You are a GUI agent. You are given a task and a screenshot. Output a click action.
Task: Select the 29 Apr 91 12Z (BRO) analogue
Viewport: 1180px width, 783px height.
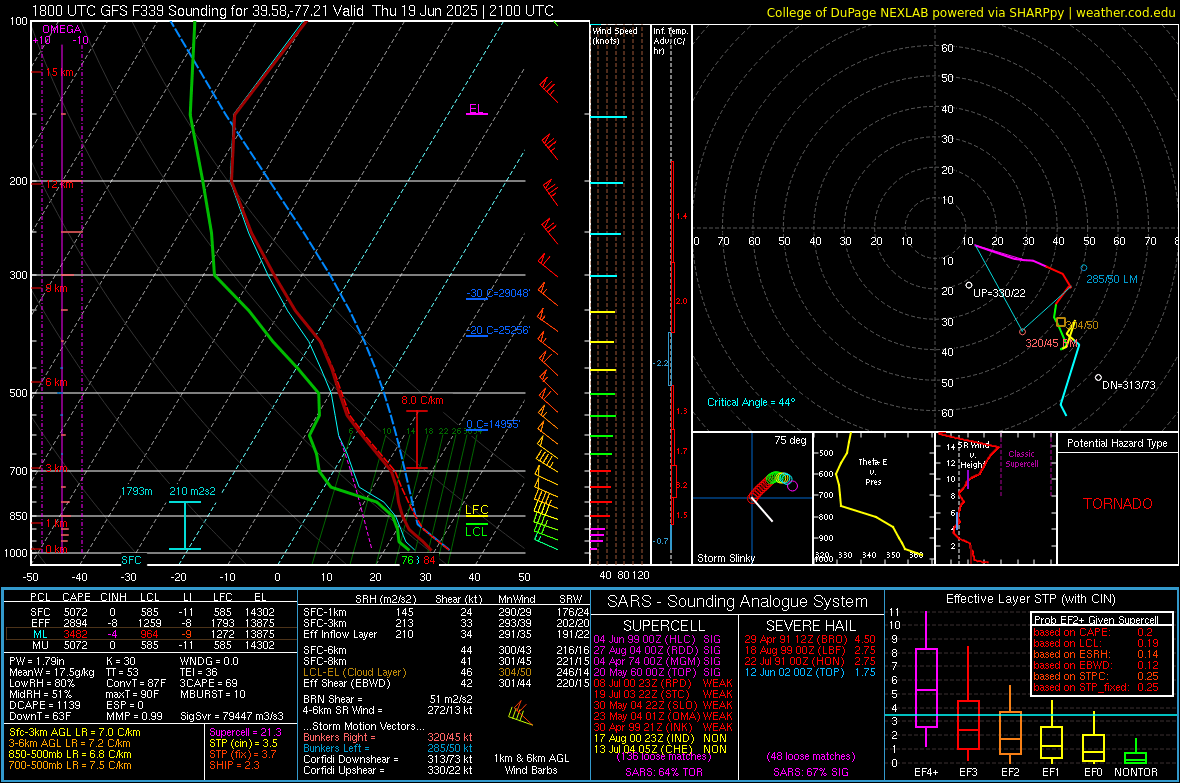pos(810,639)
